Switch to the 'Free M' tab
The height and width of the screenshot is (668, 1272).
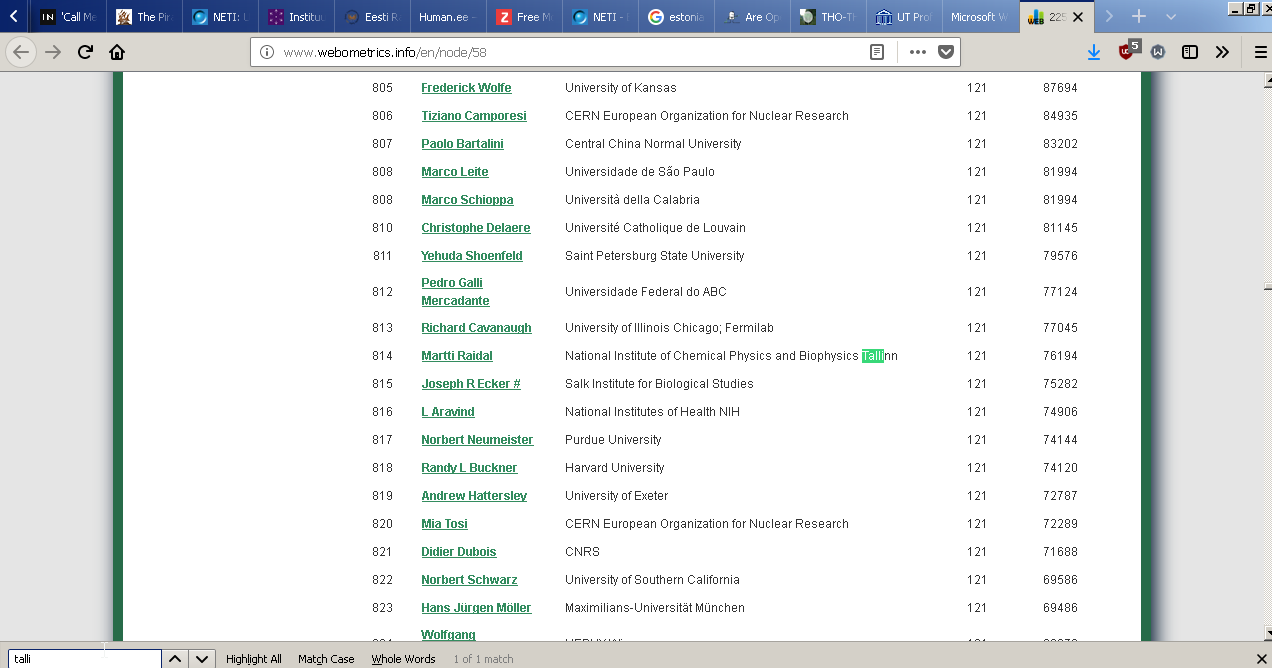tap(524, 17)
